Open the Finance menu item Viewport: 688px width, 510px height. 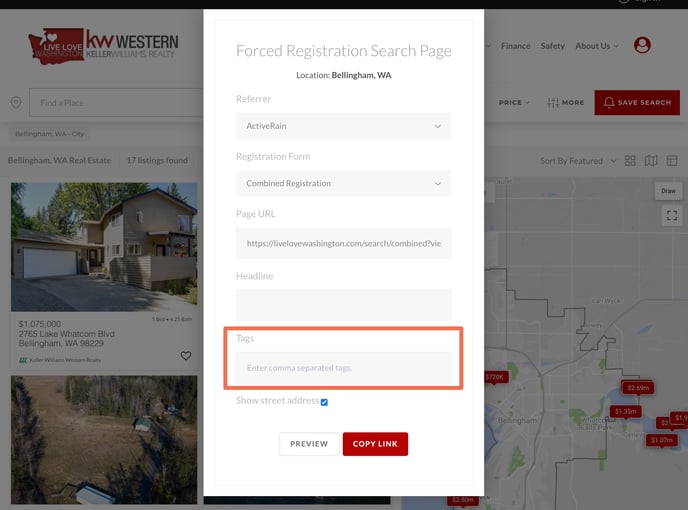(516, 46)
